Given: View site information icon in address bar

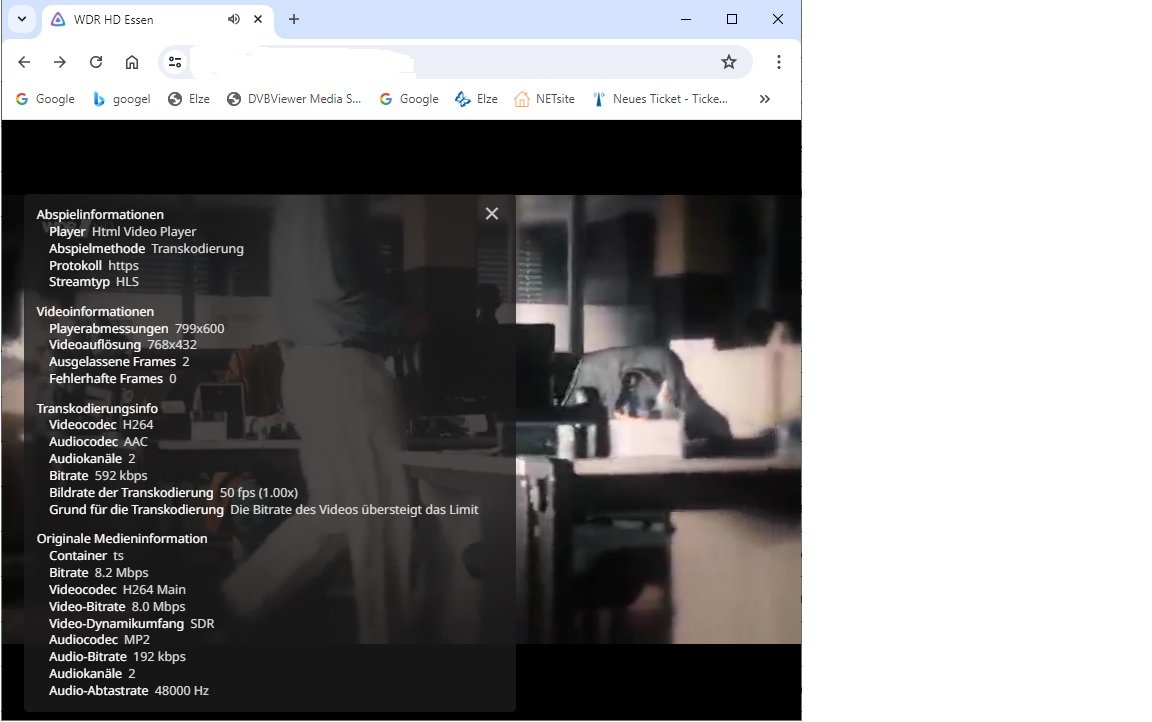Looking at the screenshot, I should tap(175, 62).
